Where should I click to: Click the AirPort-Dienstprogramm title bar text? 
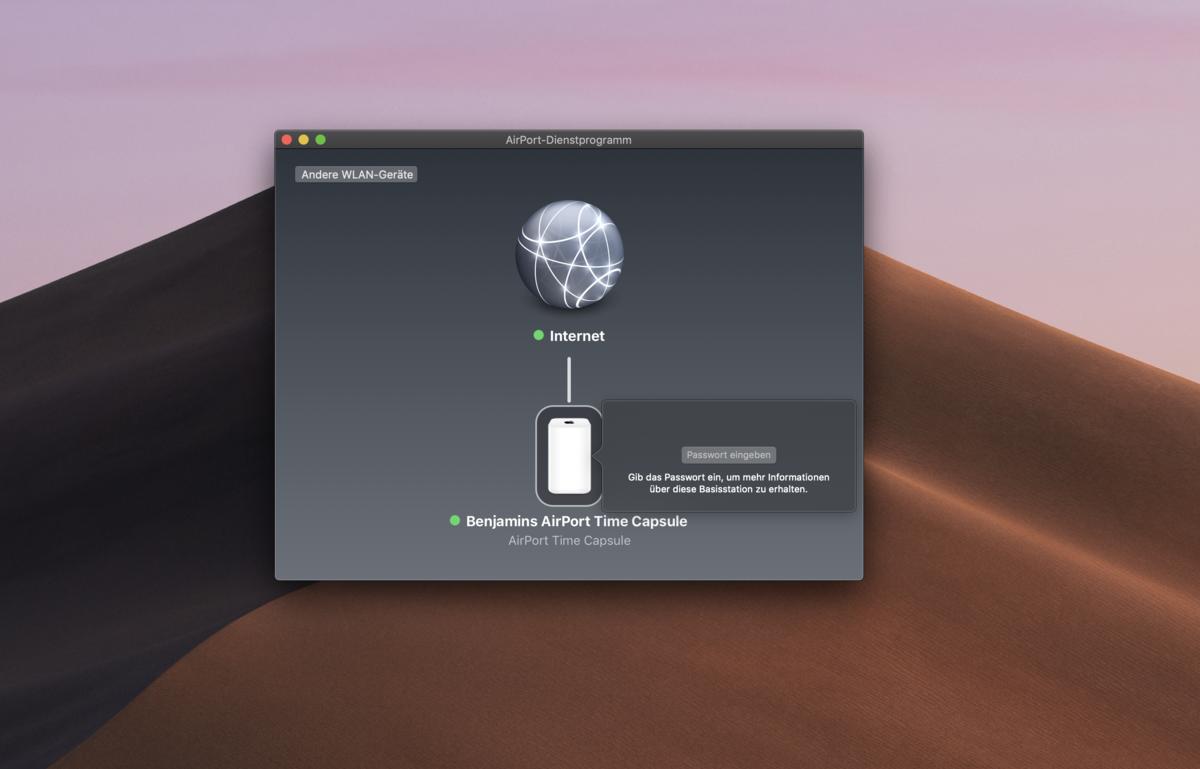pyautogui.click(x=569, y=140)
